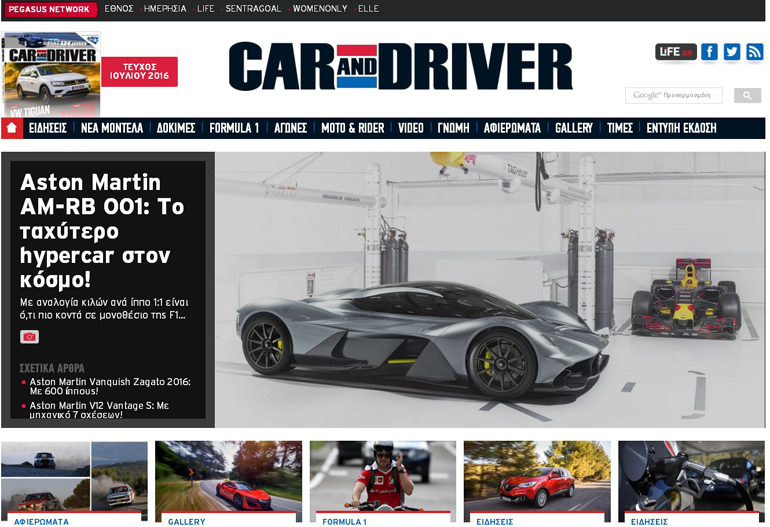Open the ΕΙΔΗΣΕΙΣ menu item
This screenshot has width=770, height=527.
(48, 128)
